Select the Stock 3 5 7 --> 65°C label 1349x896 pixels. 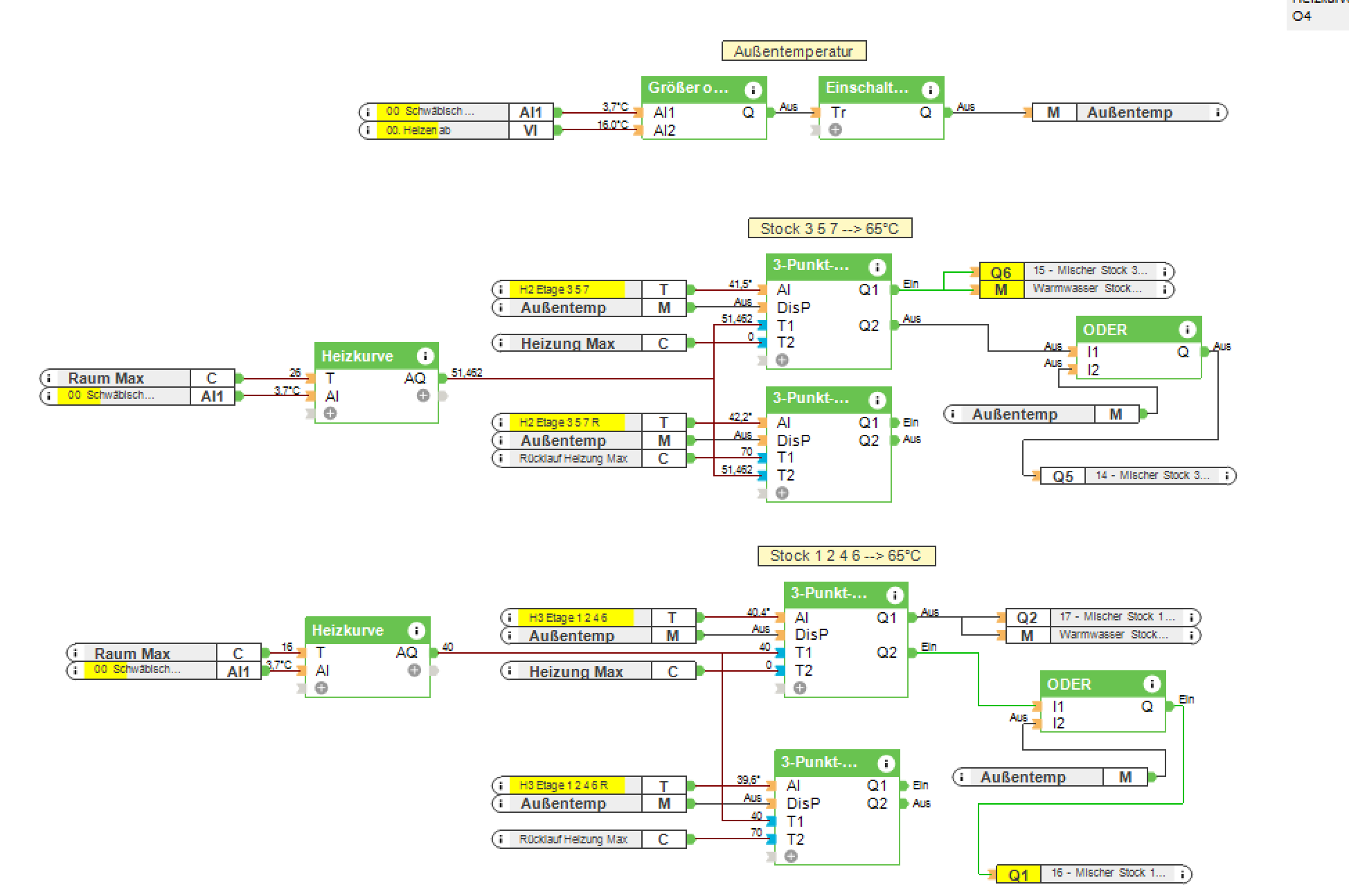tap(830, 229)
